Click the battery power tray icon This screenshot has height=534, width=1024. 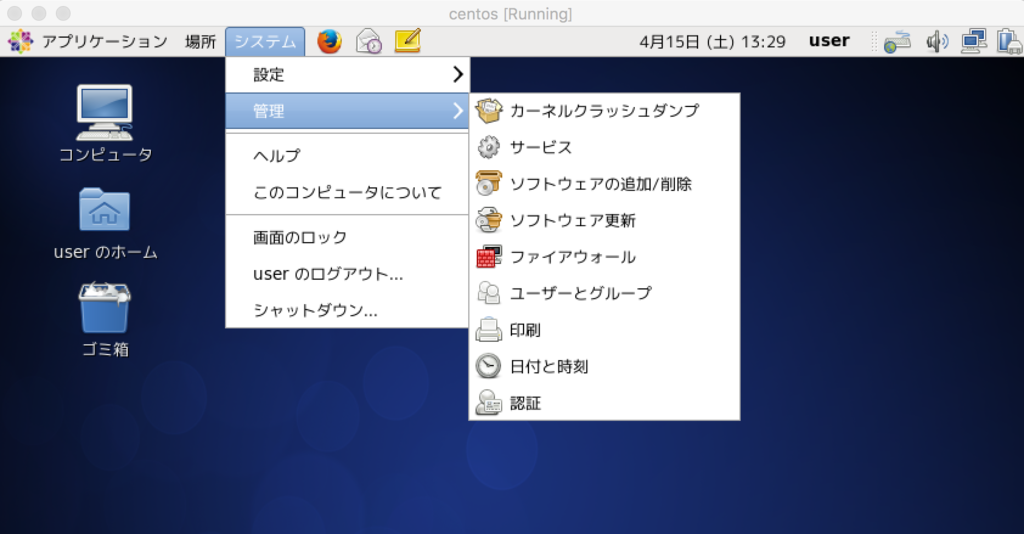[1010, 41]
